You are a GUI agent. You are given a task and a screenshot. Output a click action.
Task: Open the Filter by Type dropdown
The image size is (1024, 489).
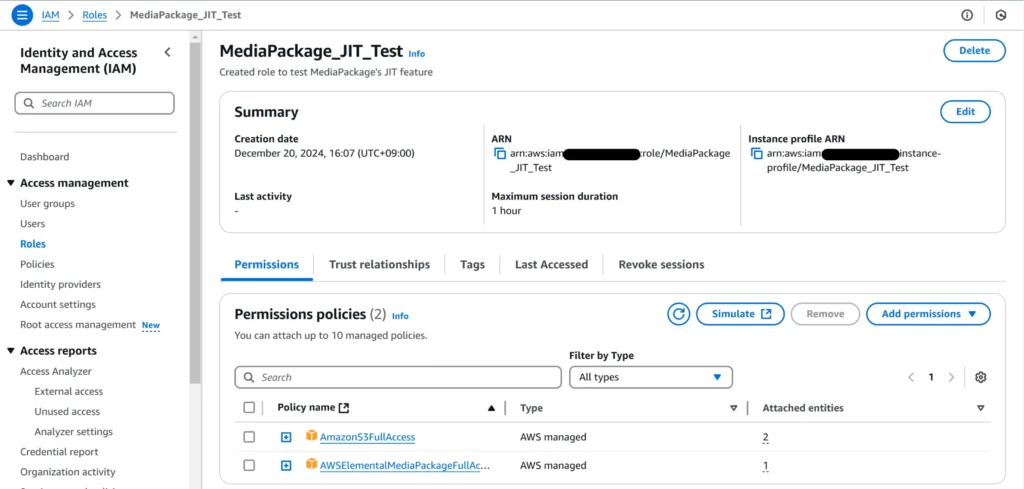pos(650,377)
